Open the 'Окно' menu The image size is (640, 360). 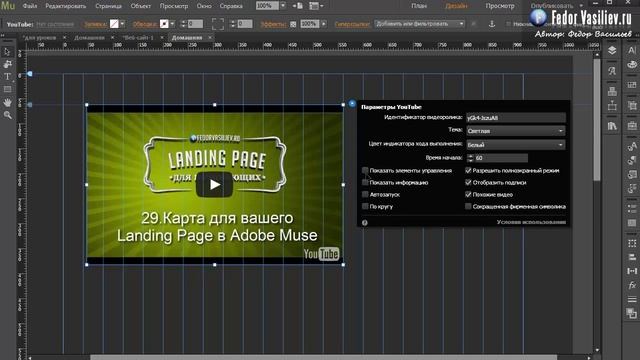coord(204,6)
